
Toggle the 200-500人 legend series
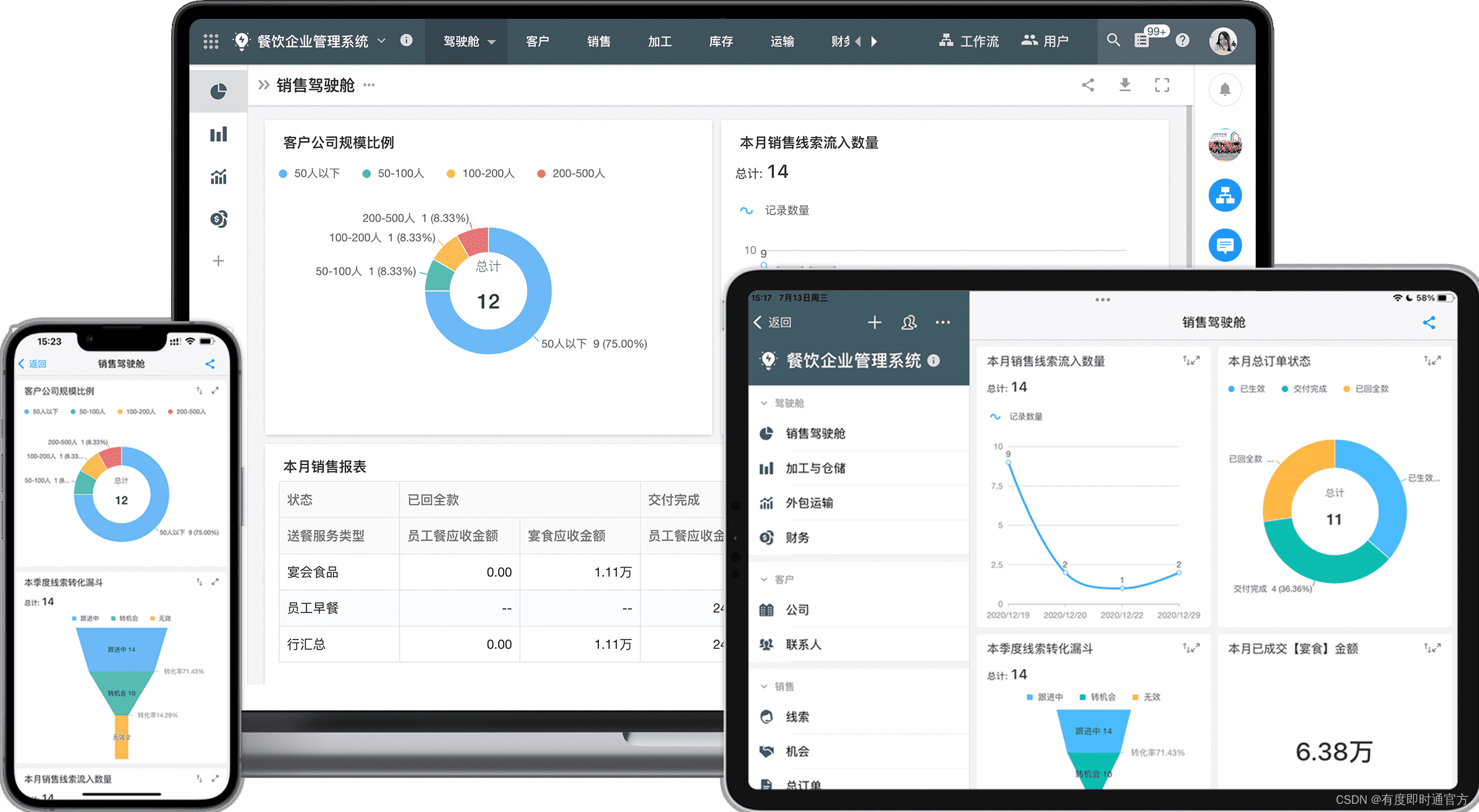[x=571, y=174]
